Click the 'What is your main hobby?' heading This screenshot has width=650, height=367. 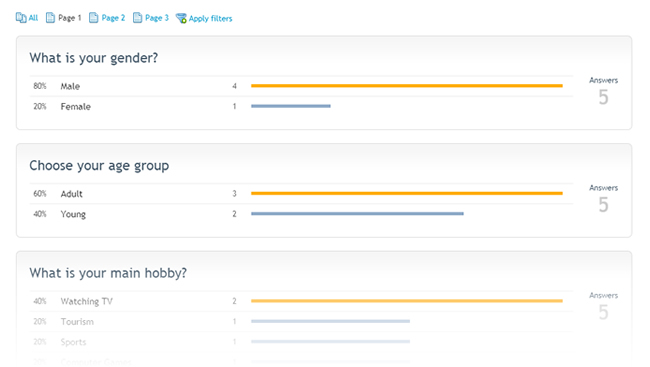point(108,273)
